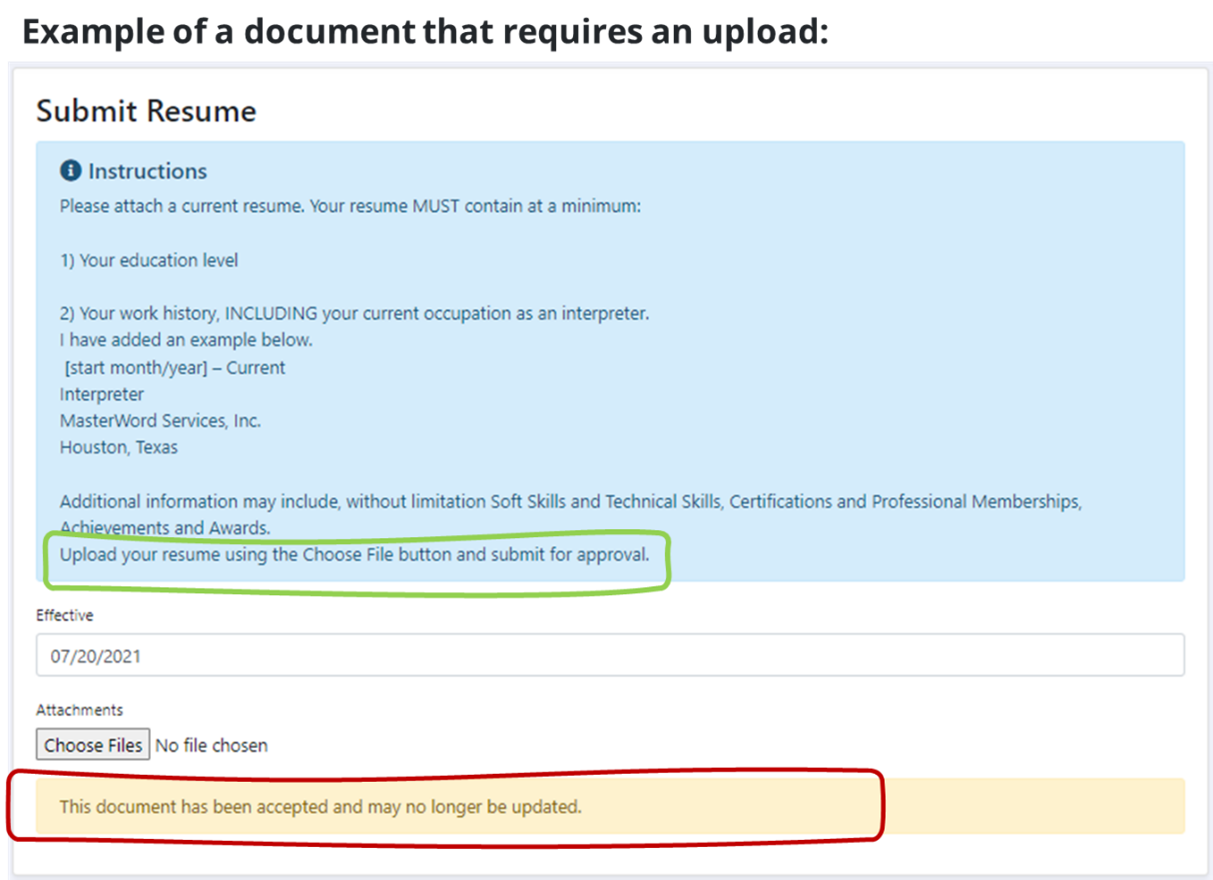Click the '1) Your education level' line
Viewport: 1213px width, 880px height.
tap(149, 260)
